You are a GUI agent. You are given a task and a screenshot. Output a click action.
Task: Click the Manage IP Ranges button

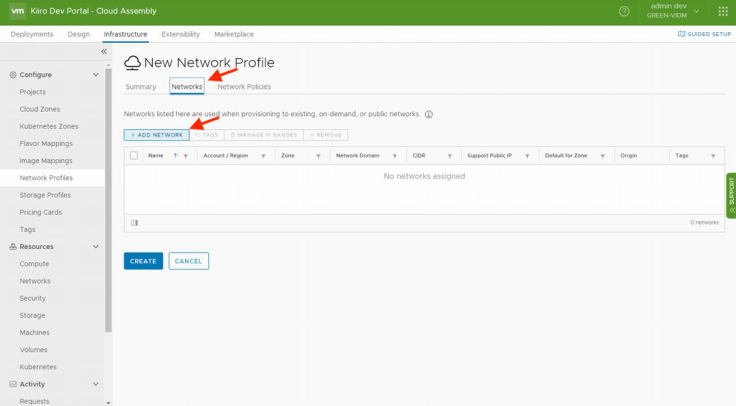(264, 135)
